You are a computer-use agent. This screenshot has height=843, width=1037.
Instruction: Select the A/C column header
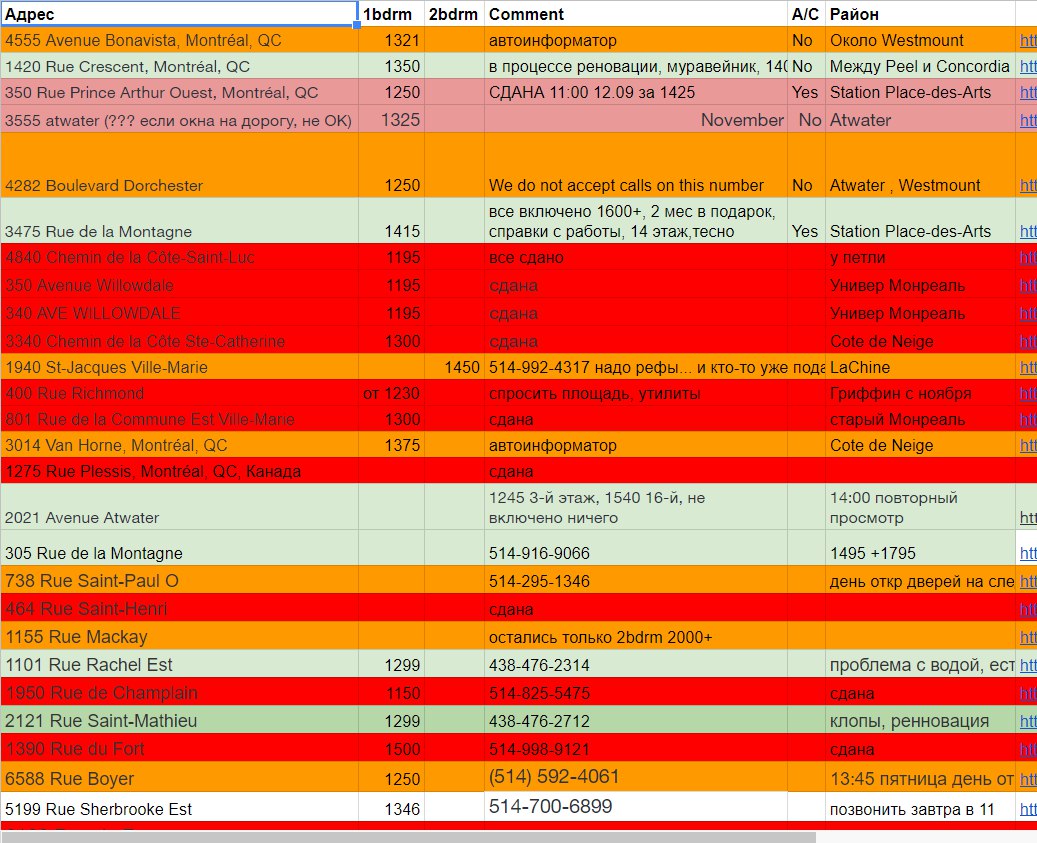pyautogui.click(x=806, y=14)
